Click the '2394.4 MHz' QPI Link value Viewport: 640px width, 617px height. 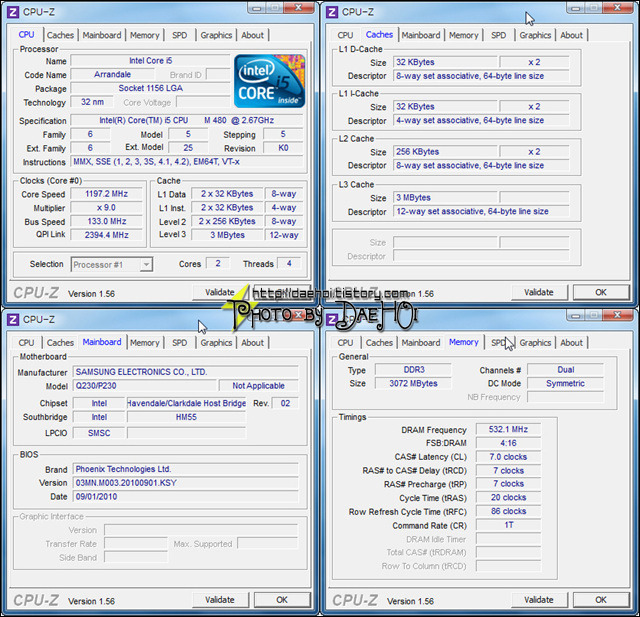(107, 235)
